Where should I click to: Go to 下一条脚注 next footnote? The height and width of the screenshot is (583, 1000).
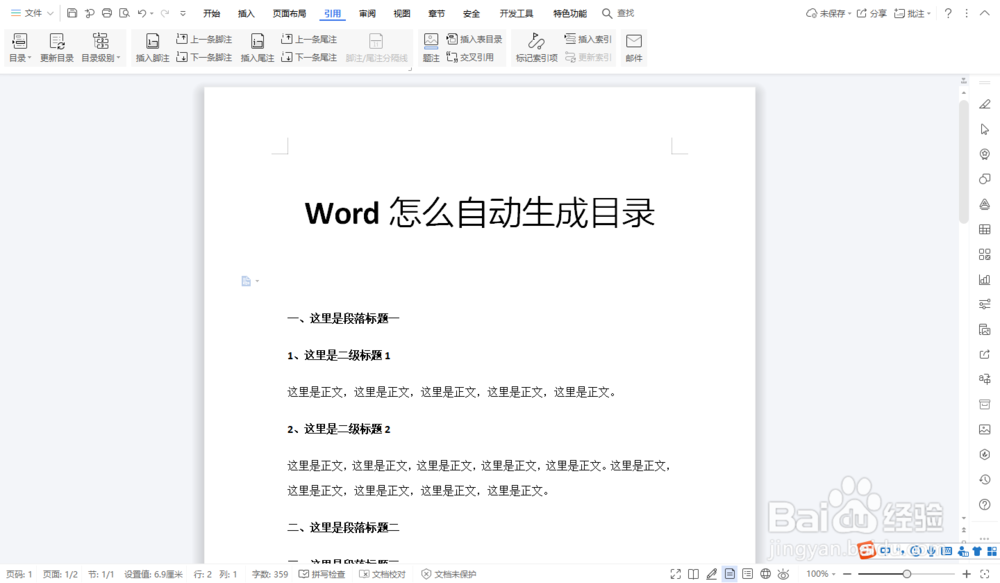[x=204, y=57]
